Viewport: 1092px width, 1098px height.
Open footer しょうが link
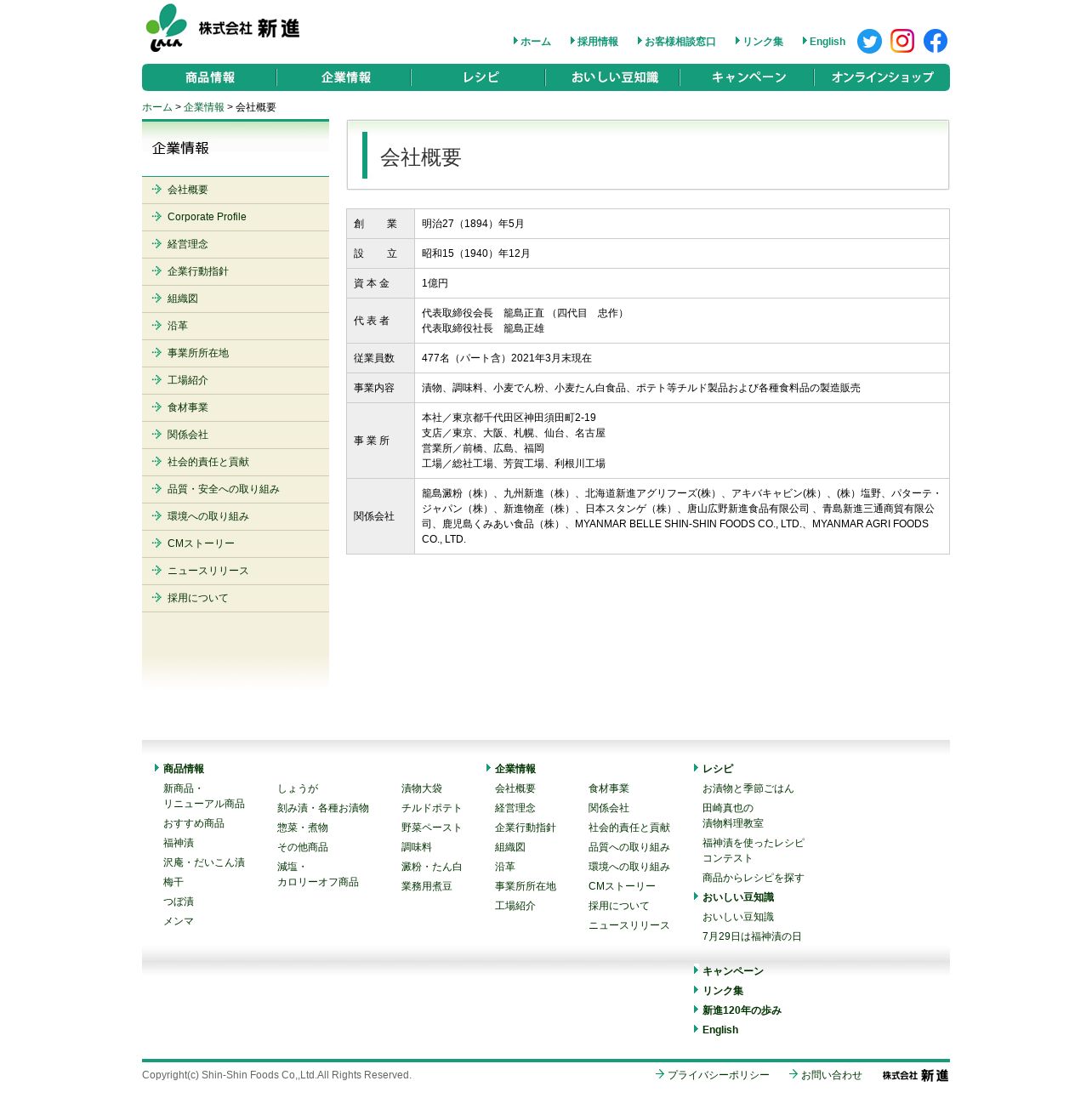tap(298, 788)
